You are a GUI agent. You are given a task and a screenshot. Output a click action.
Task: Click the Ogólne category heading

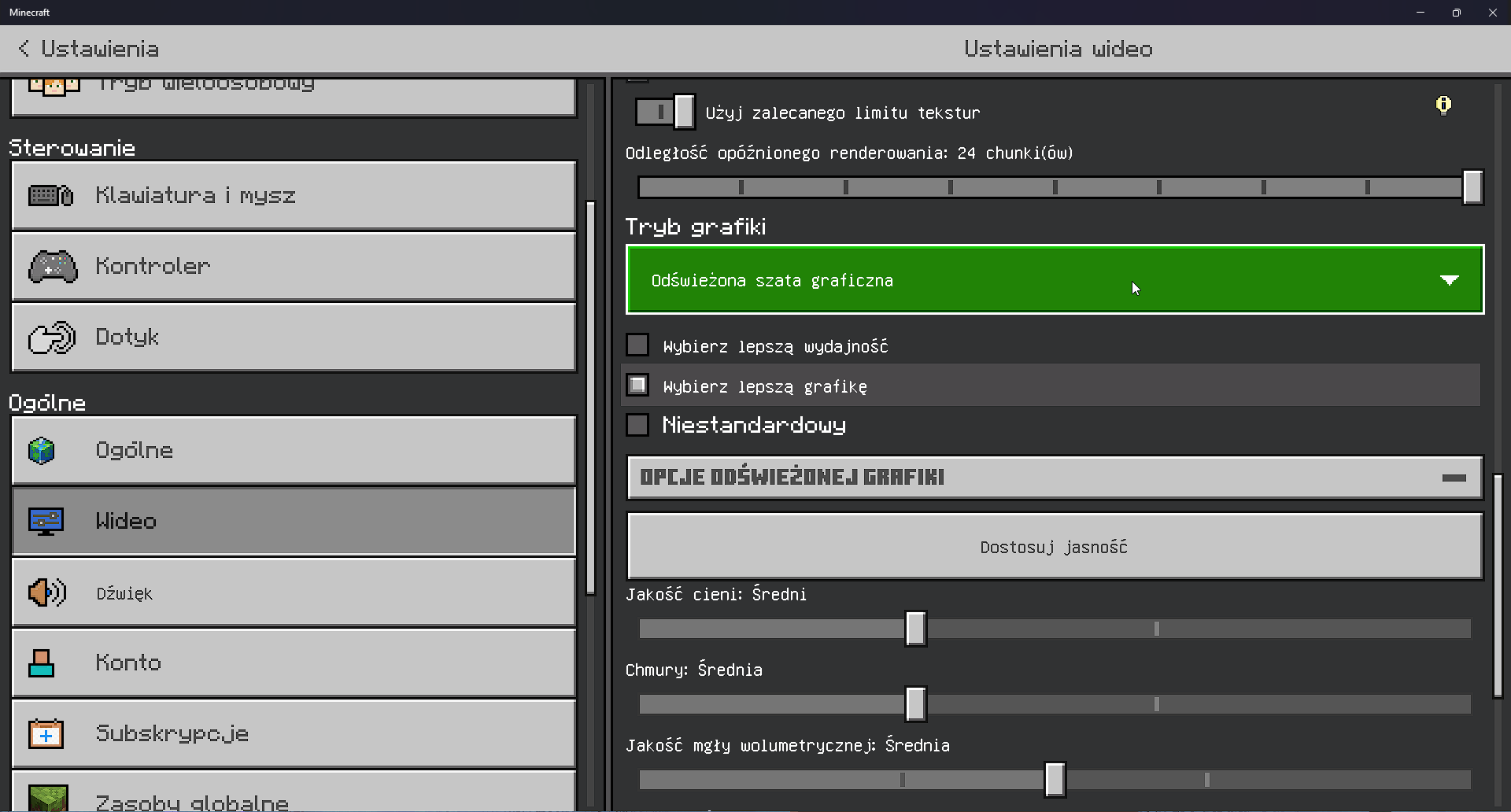pyautogui.click(x=47, y=403)
